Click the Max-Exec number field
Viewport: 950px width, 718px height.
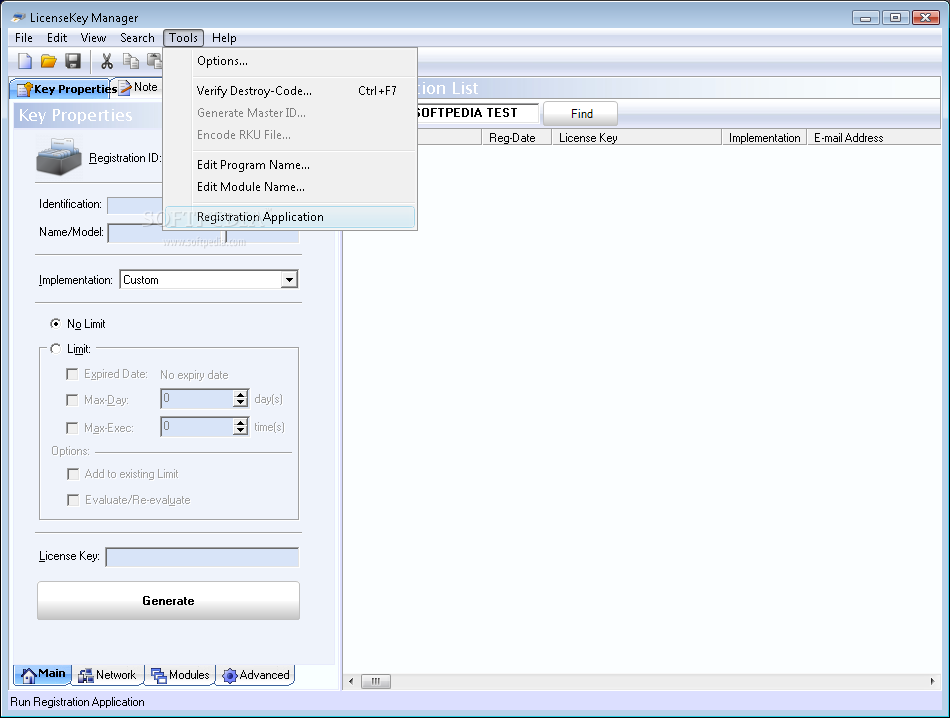(x=197, y=426)
